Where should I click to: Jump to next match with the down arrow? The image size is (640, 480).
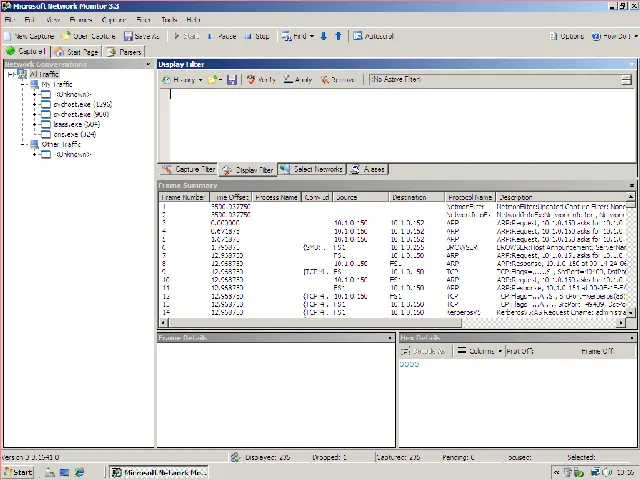[x=324, y=36]
